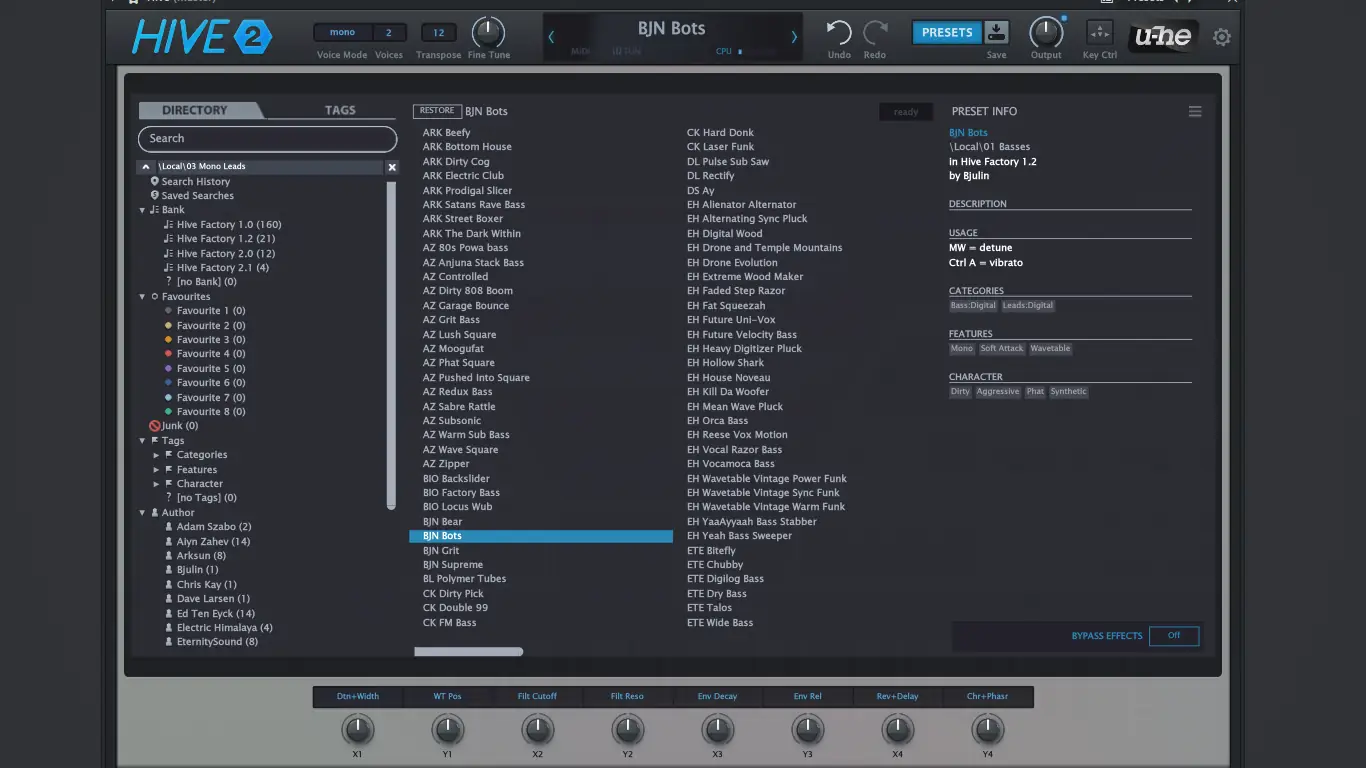Adjust the Output volume knob
This screenshot has width=1366, height=768.
1046,33
